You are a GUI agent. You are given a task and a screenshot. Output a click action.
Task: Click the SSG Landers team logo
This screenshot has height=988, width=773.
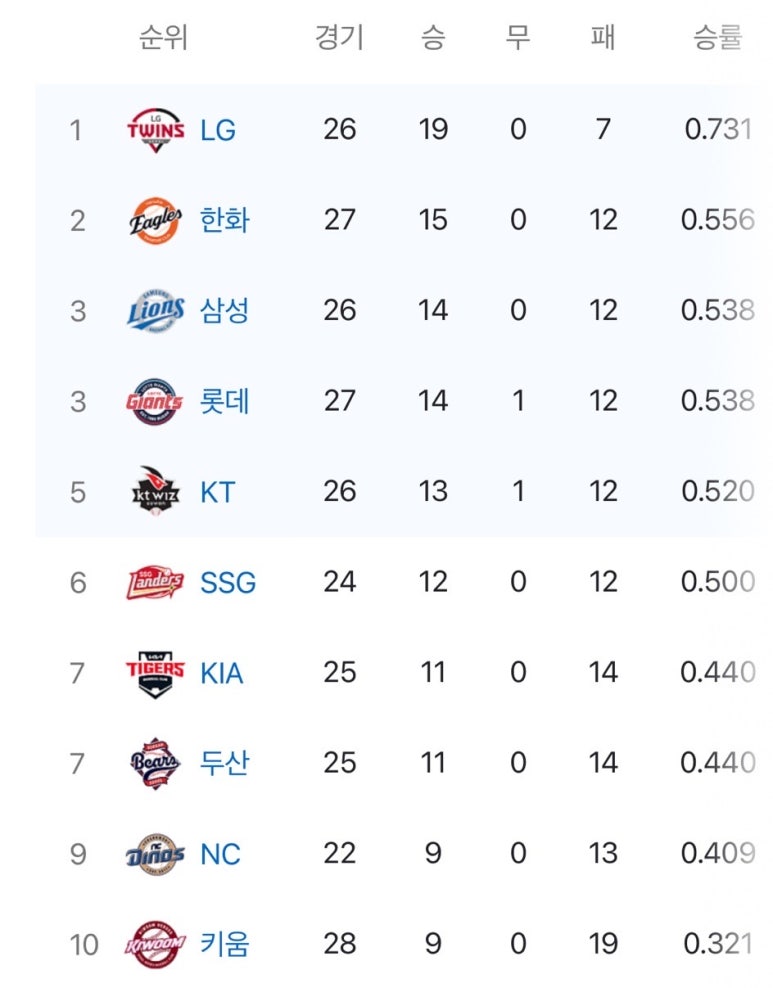point(155,582)
